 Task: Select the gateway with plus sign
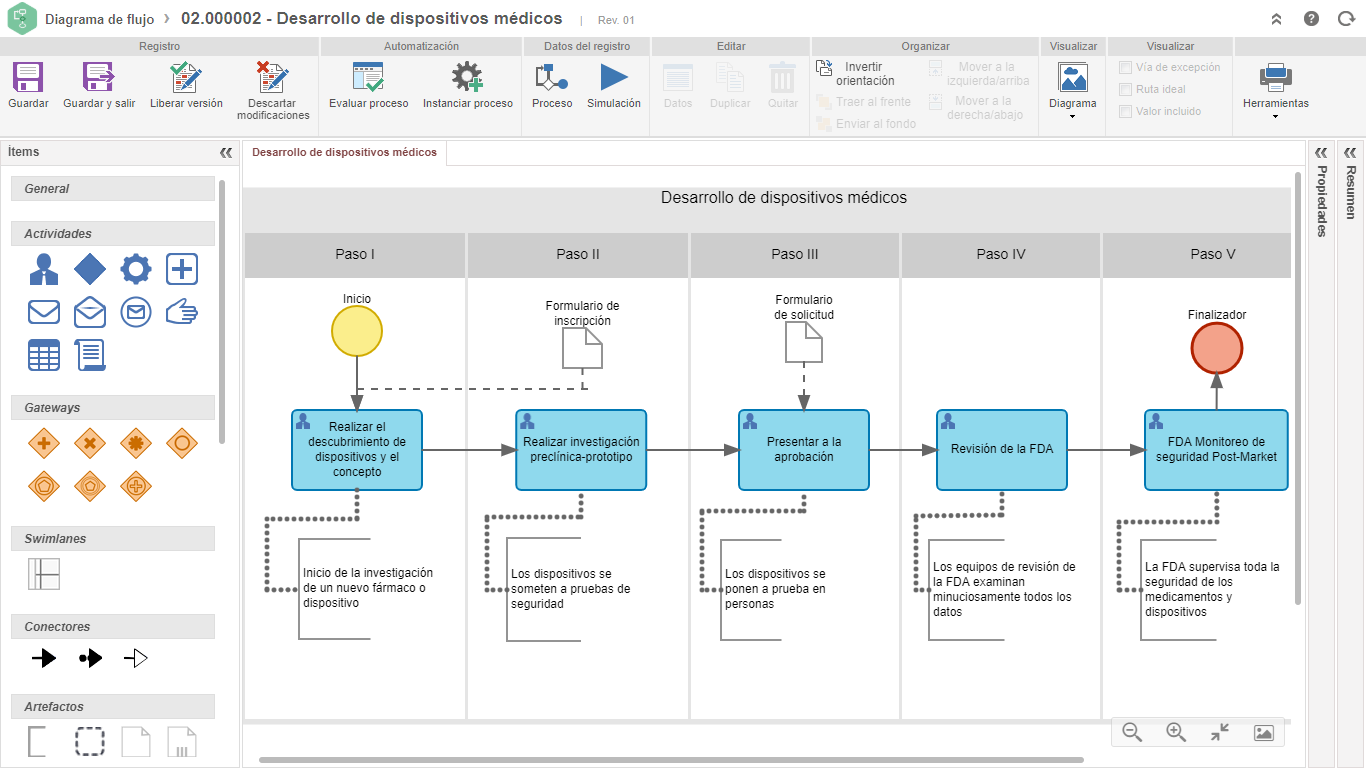point(43,442)
